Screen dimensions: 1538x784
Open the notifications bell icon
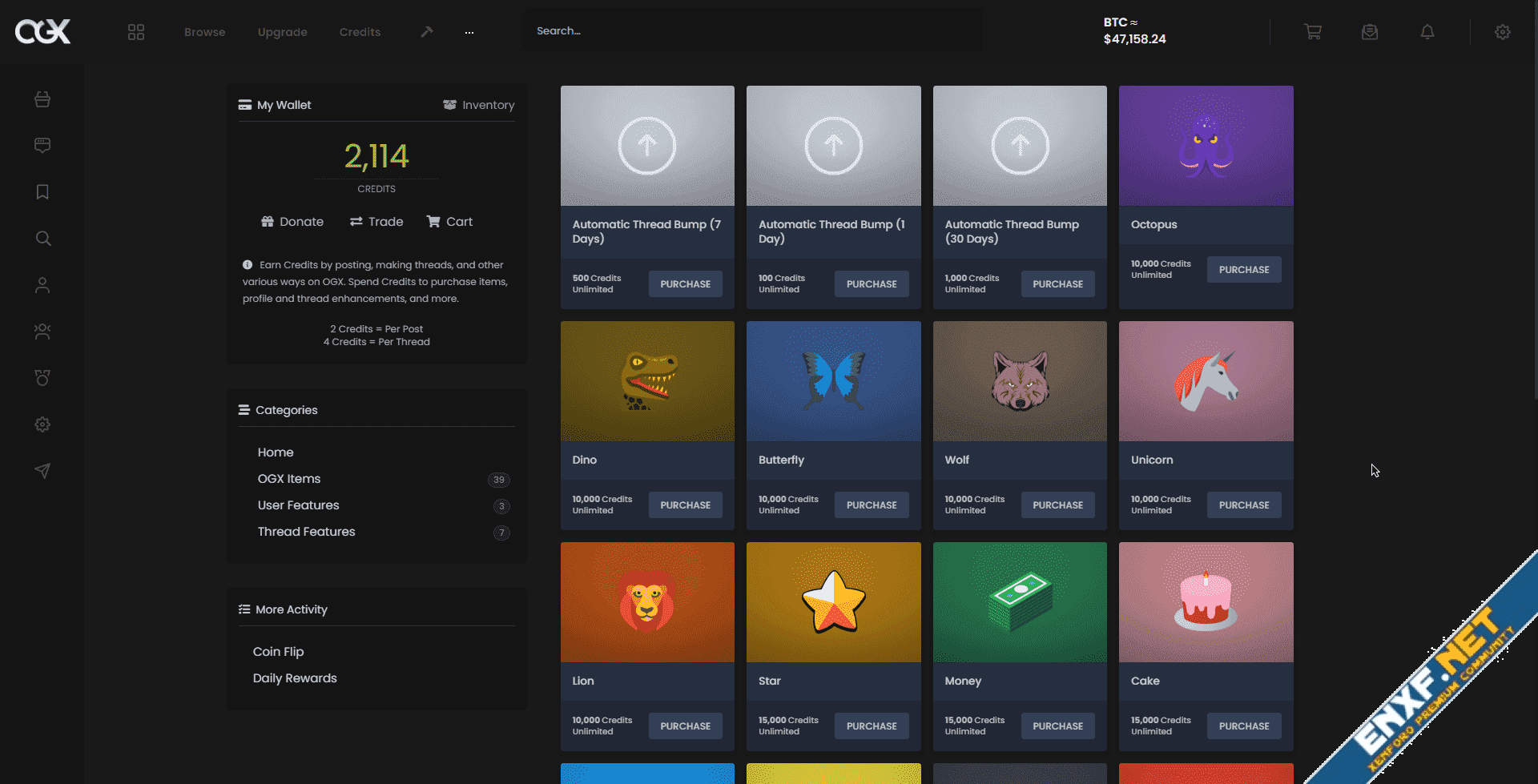(x=1427, y=32)
